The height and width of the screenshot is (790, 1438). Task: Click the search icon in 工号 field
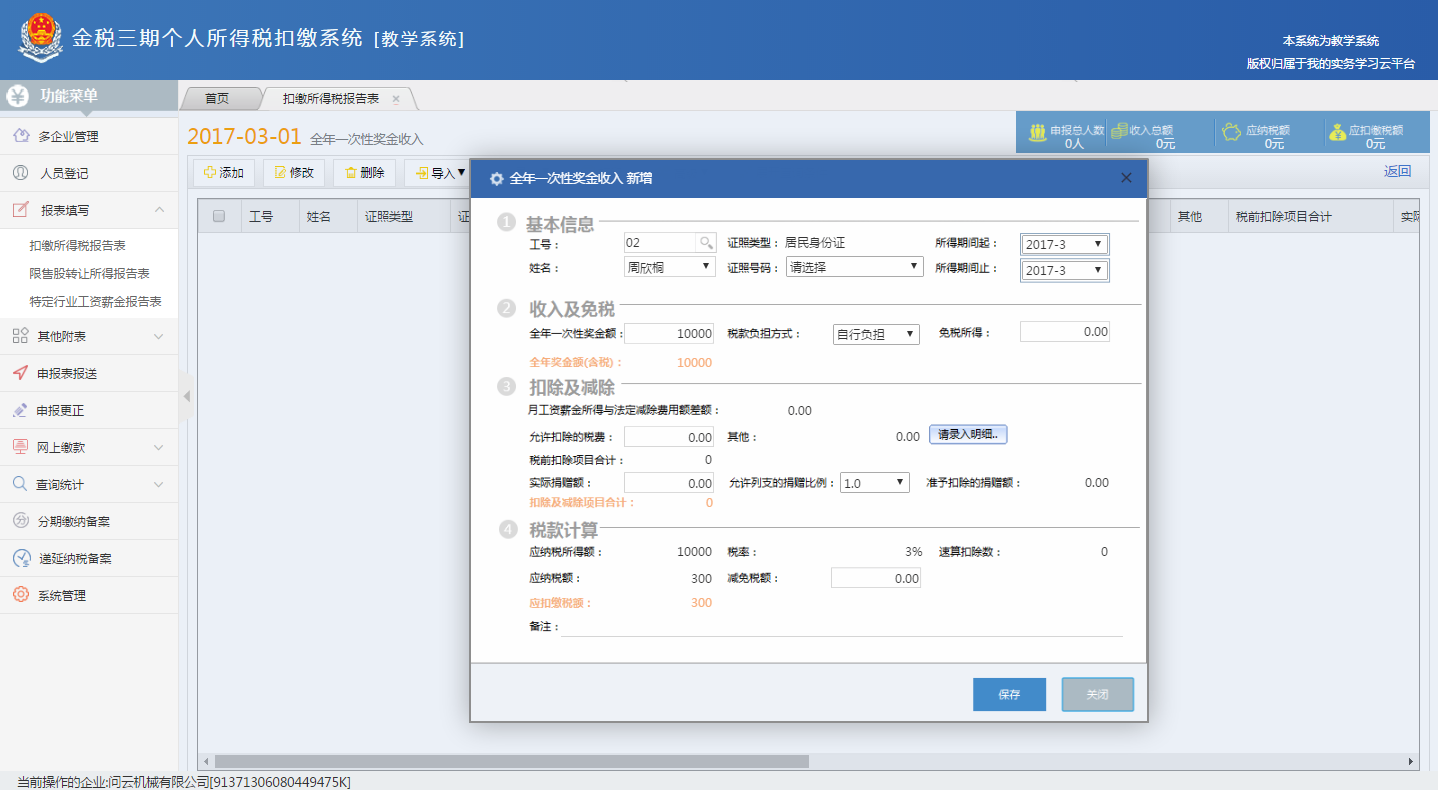pos(706,242)
